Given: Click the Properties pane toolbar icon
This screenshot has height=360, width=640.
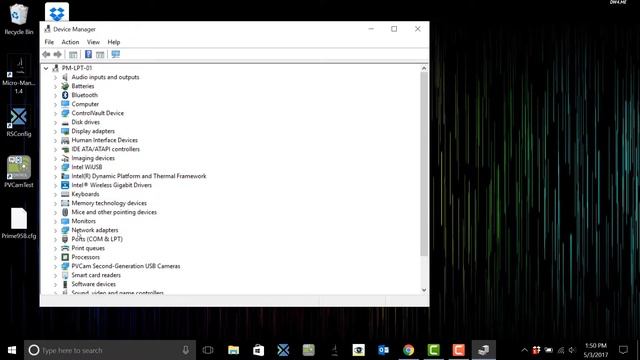Looking at the screenshot, I should (100, 54).
